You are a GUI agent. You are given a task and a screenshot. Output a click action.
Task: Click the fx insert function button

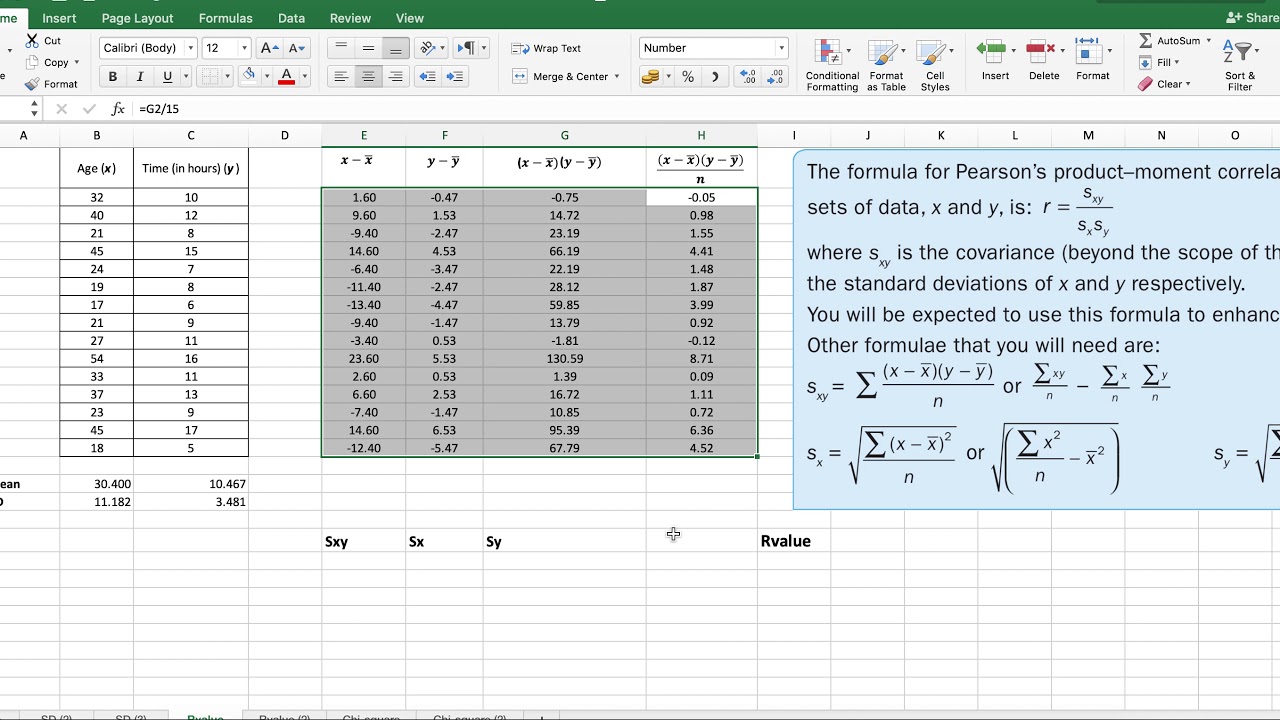coord(118,109)
